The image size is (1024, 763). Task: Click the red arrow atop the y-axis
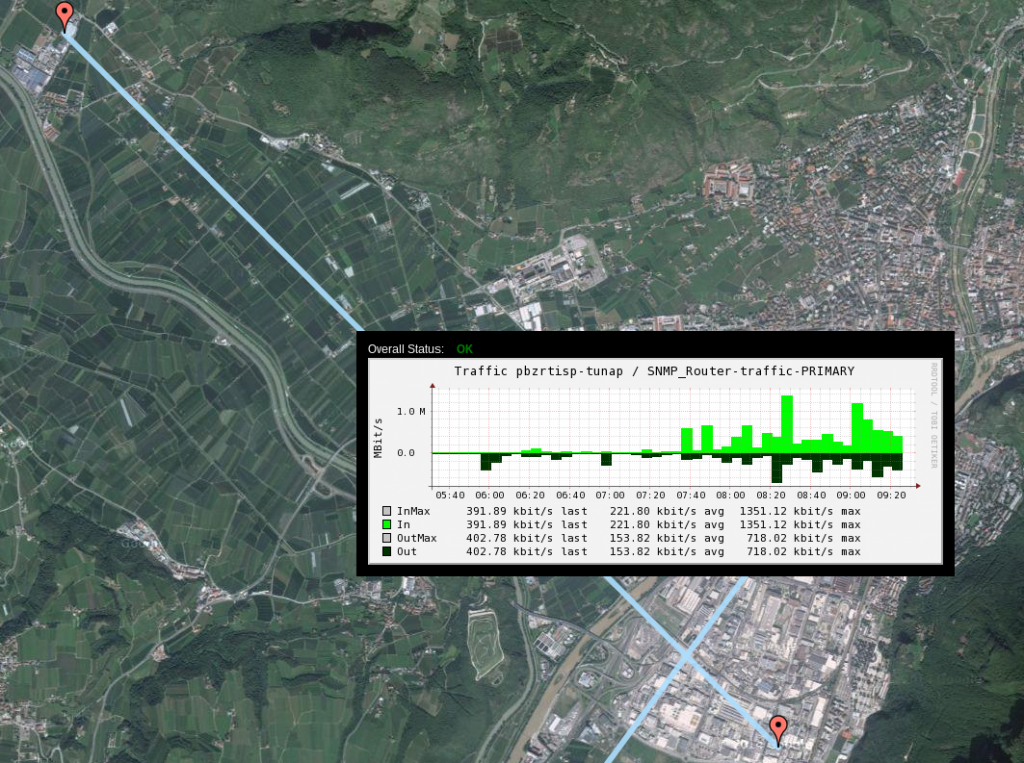tap(434, 383)
